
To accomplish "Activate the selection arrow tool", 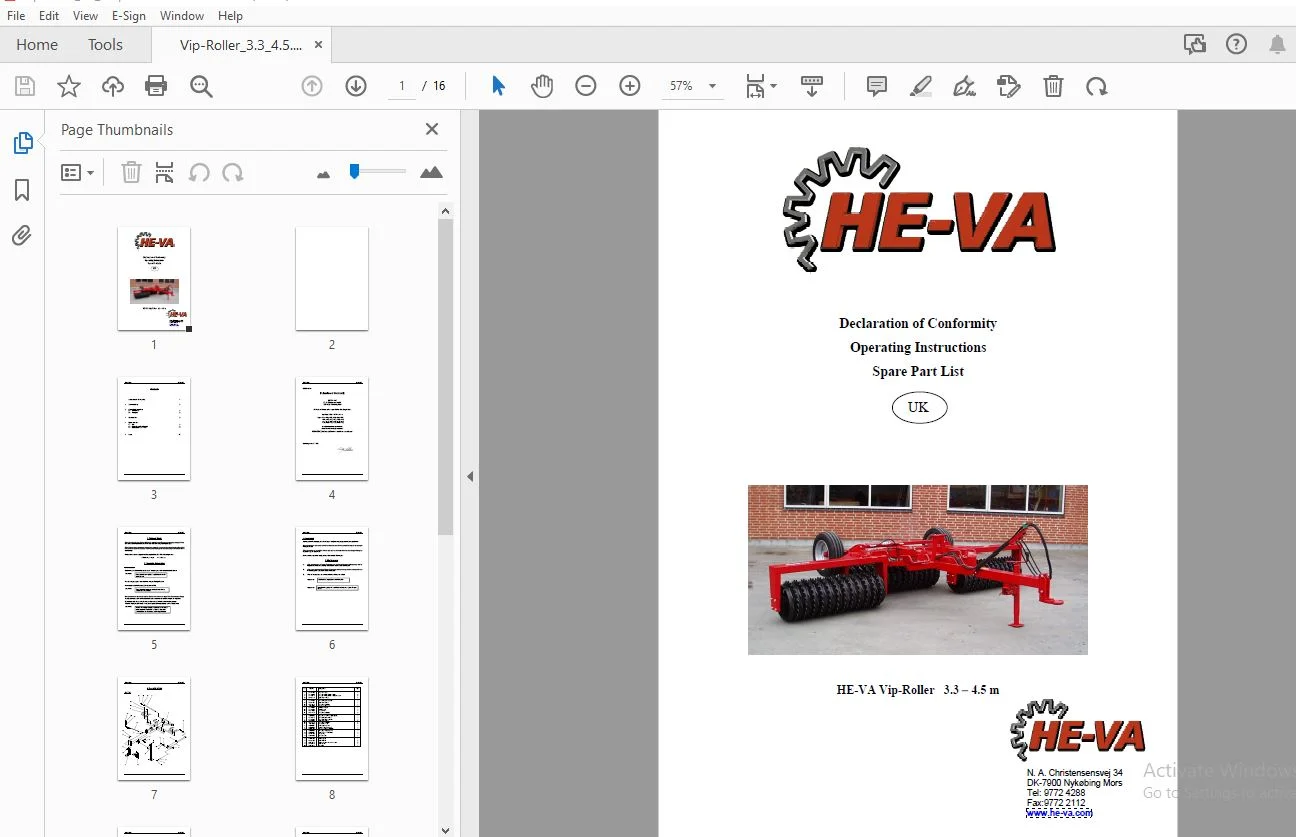I will [498, 86].
